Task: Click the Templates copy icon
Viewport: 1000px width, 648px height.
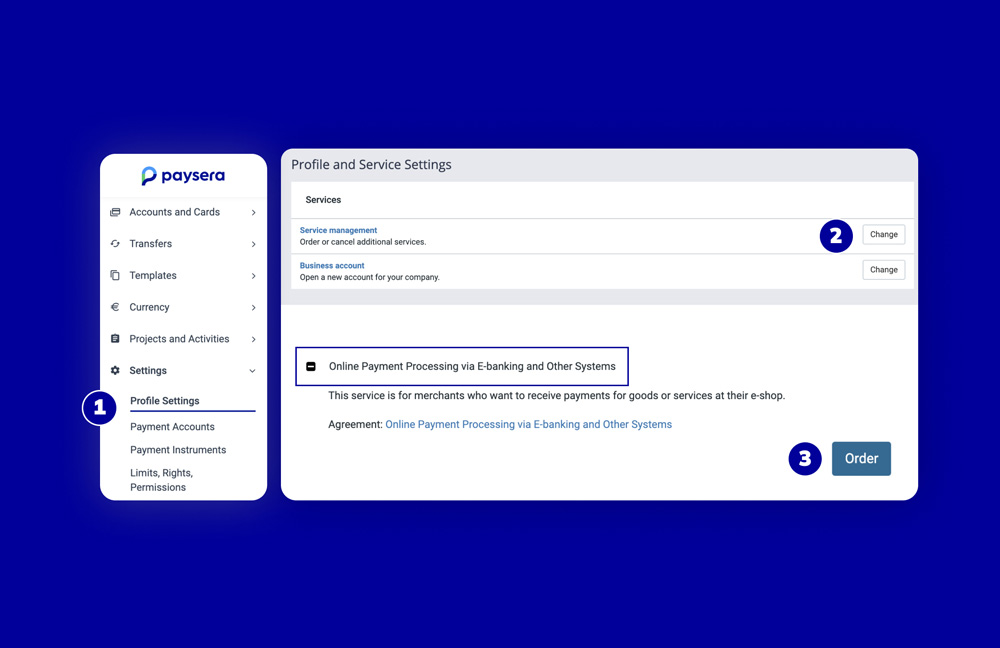Action: click(x=116, y=275)
